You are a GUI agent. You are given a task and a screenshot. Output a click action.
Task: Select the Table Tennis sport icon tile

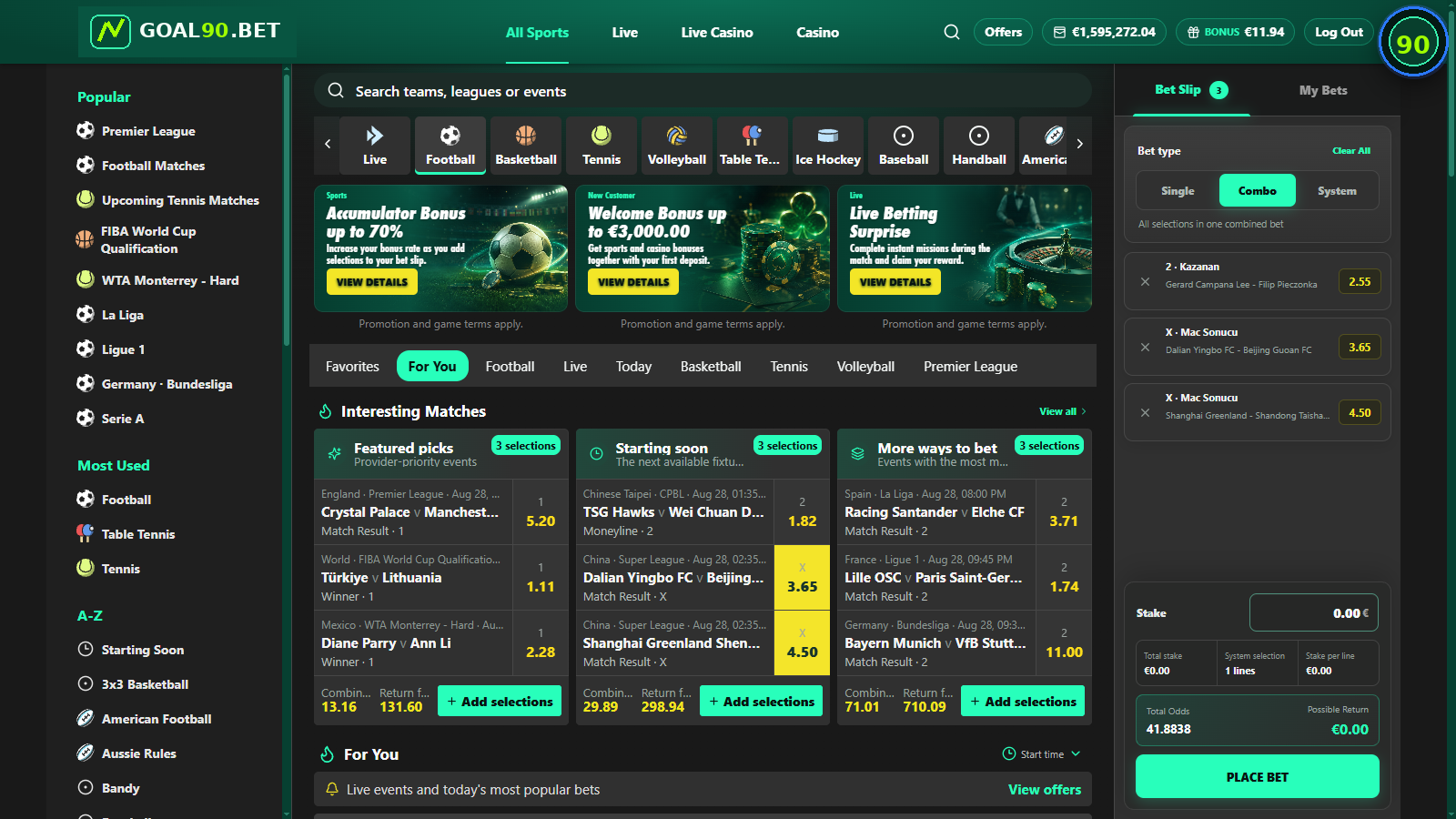[753, 145]
